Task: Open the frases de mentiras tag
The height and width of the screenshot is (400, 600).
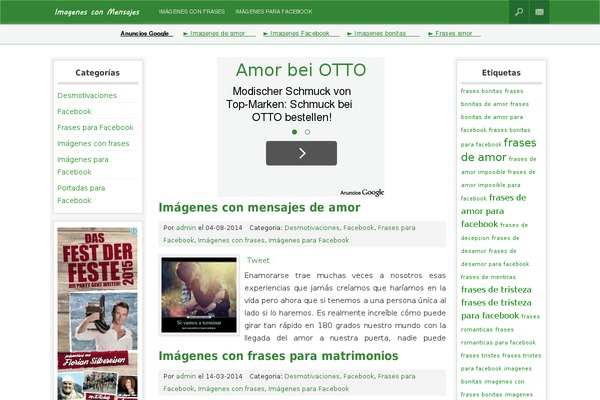Action: 488,277
